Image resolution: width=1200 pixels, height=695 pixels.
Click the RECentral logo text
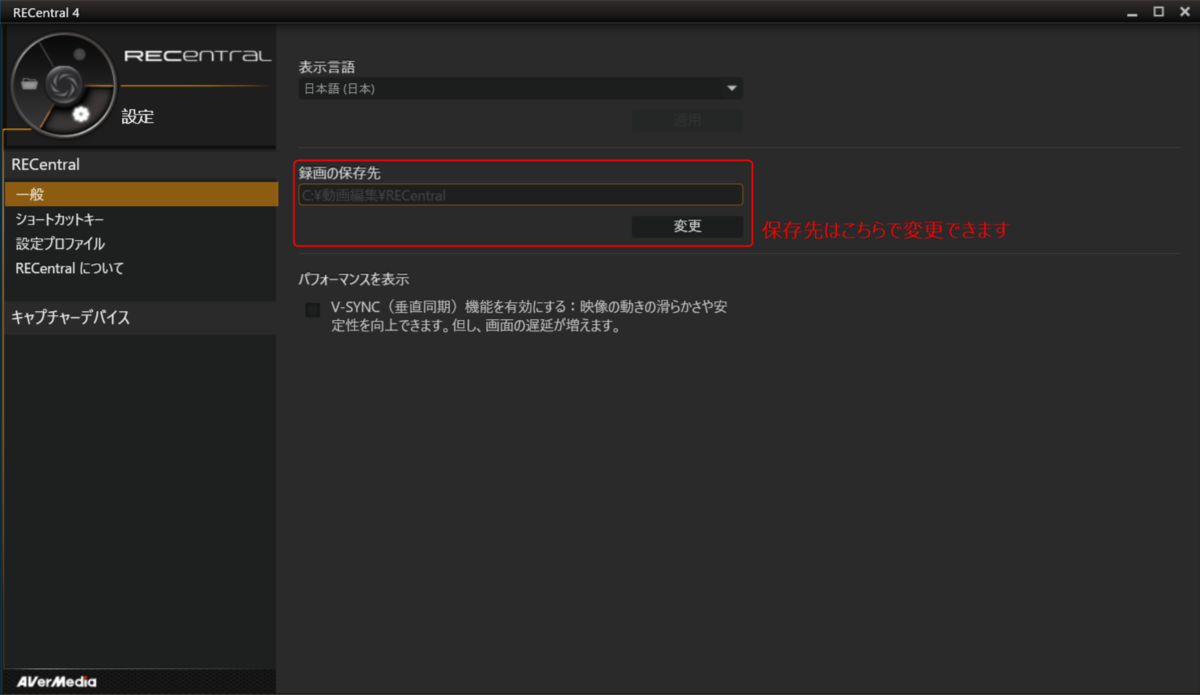click(x=198, y=57)
